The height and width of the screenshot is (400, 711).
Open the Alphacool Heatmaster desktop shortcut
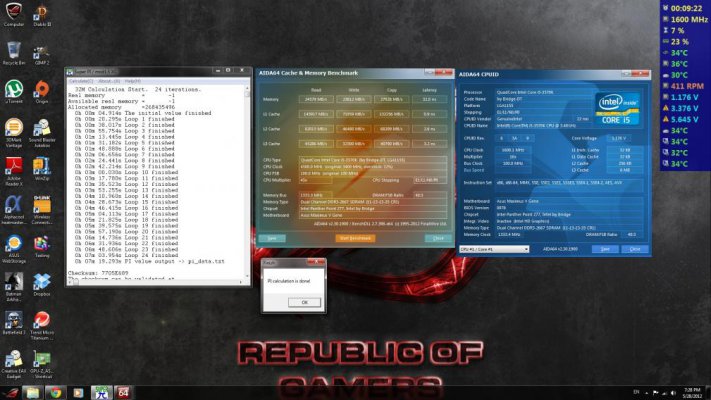pyautogui.click(x=14, y=210)
